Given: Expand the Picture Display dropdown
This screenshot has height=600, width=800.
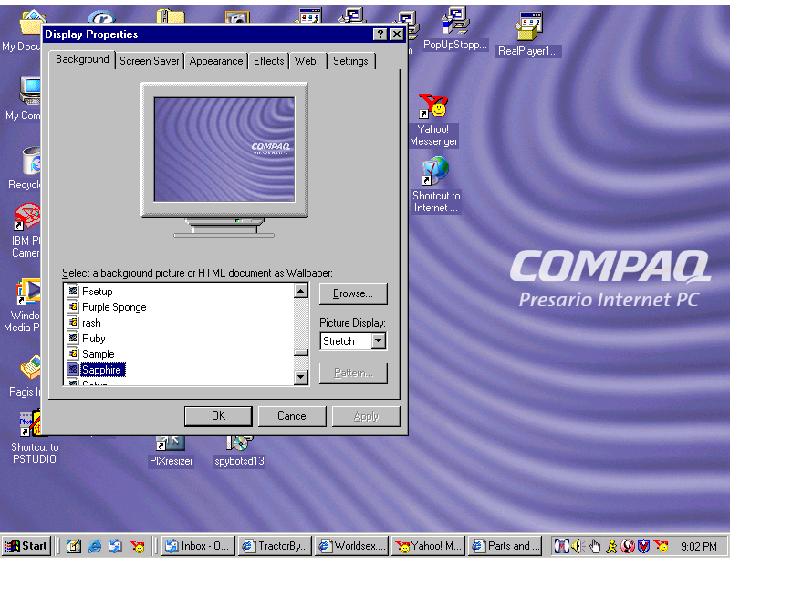Looking at the screenshot, I should (x=378, y=341).
